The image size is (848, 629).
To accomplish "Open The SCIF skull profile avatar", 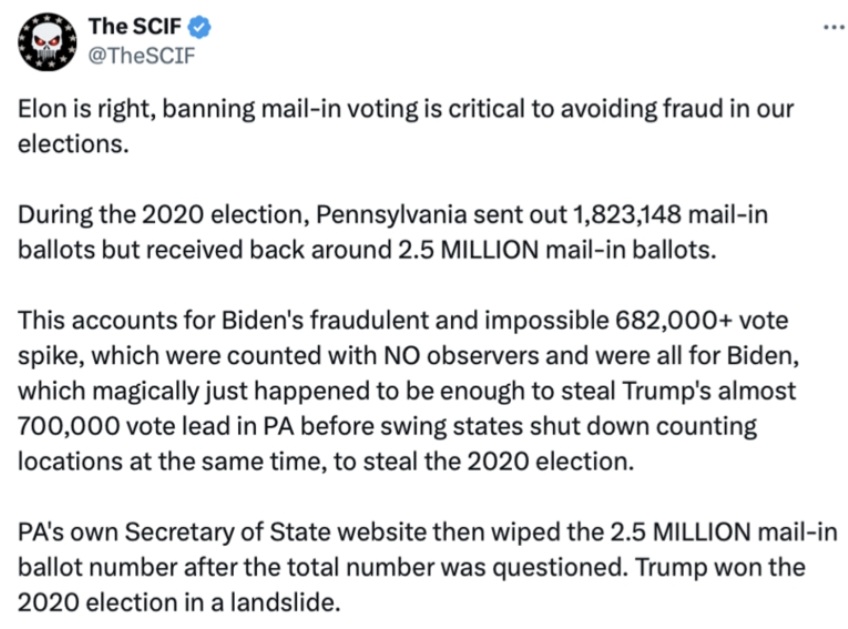I will [x=47, y=42].
